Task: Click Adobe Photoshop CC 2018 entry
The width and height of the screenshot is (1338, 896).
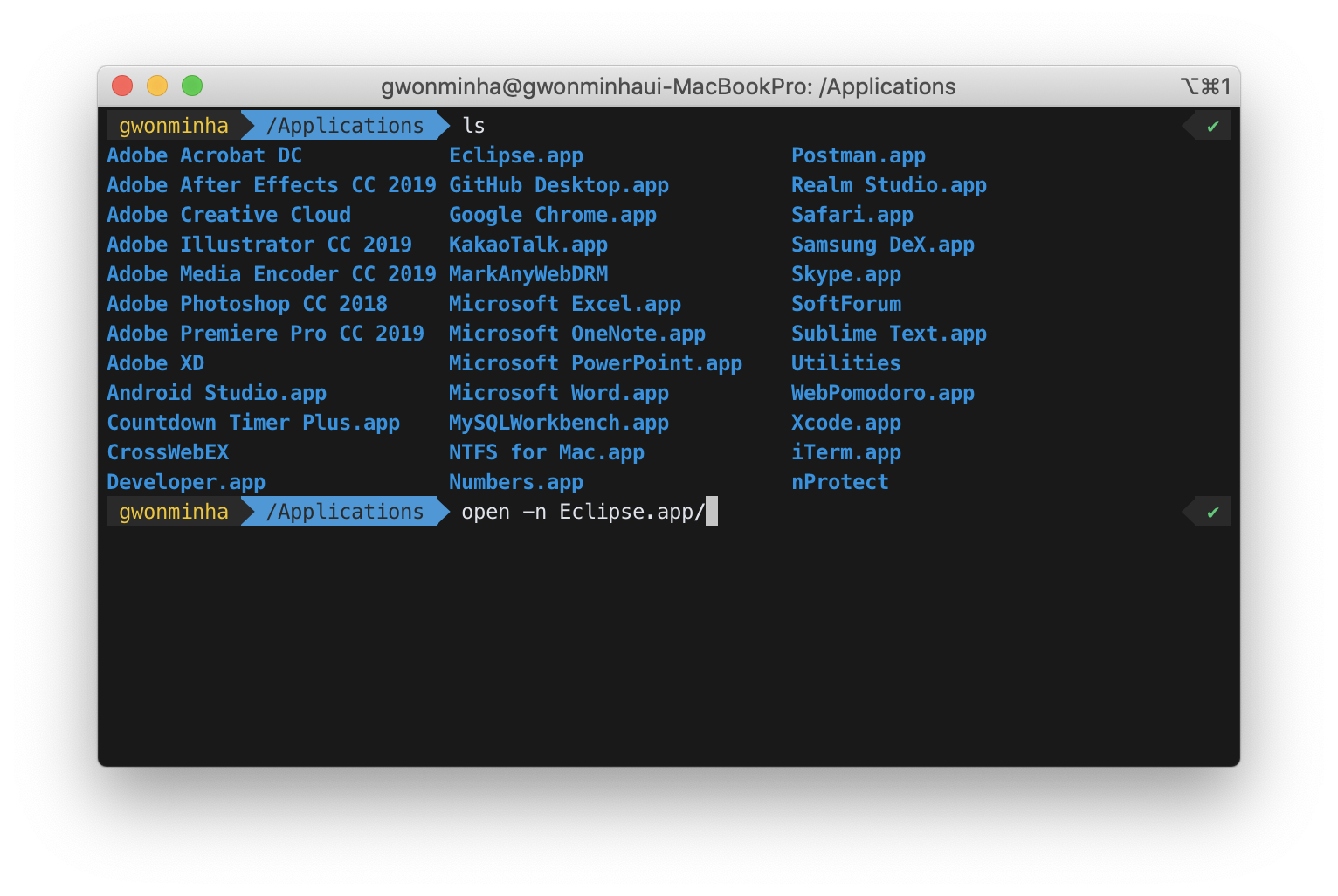Action: pos(247,304)
